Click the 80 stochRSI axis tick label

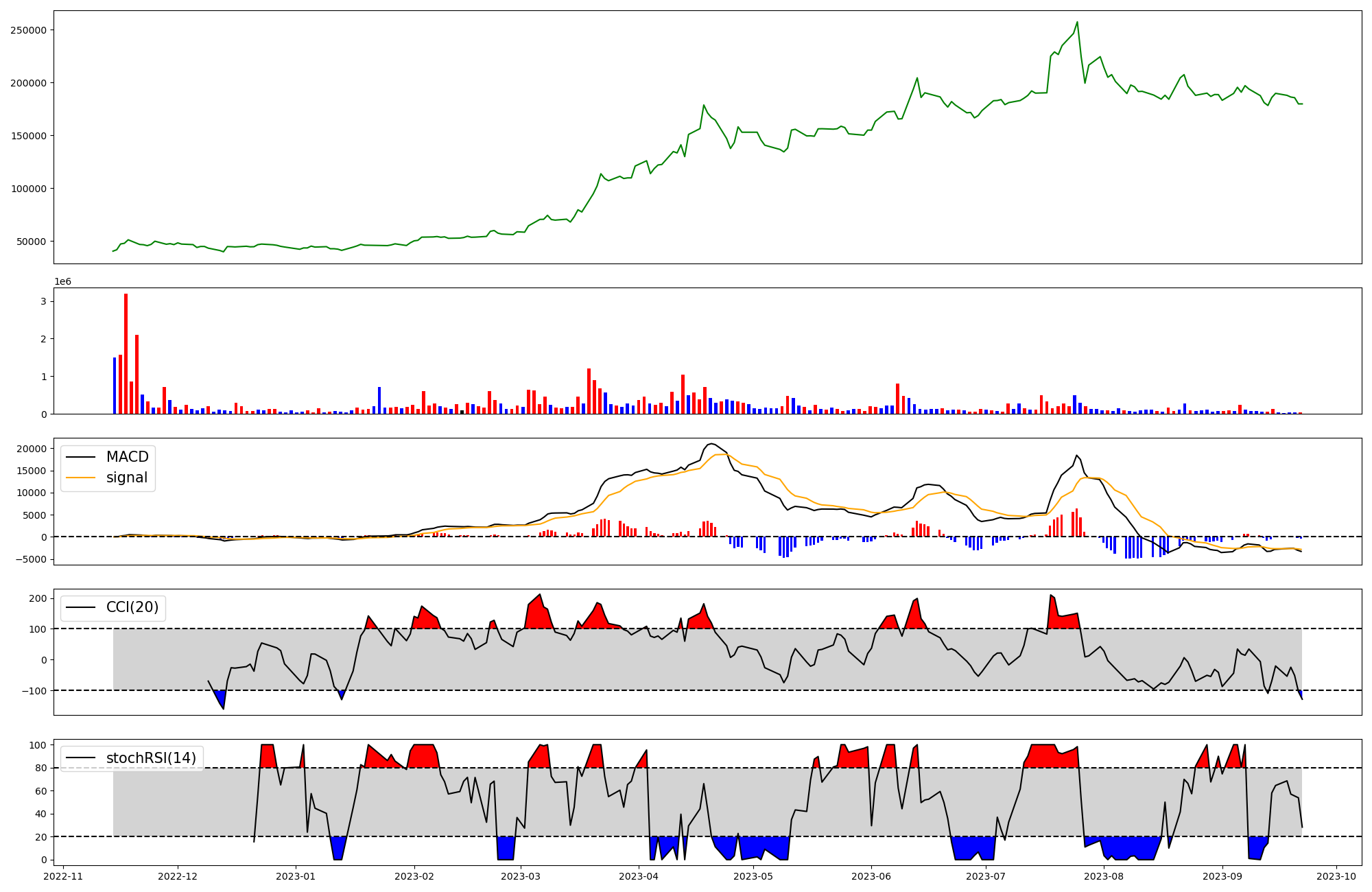40,768
